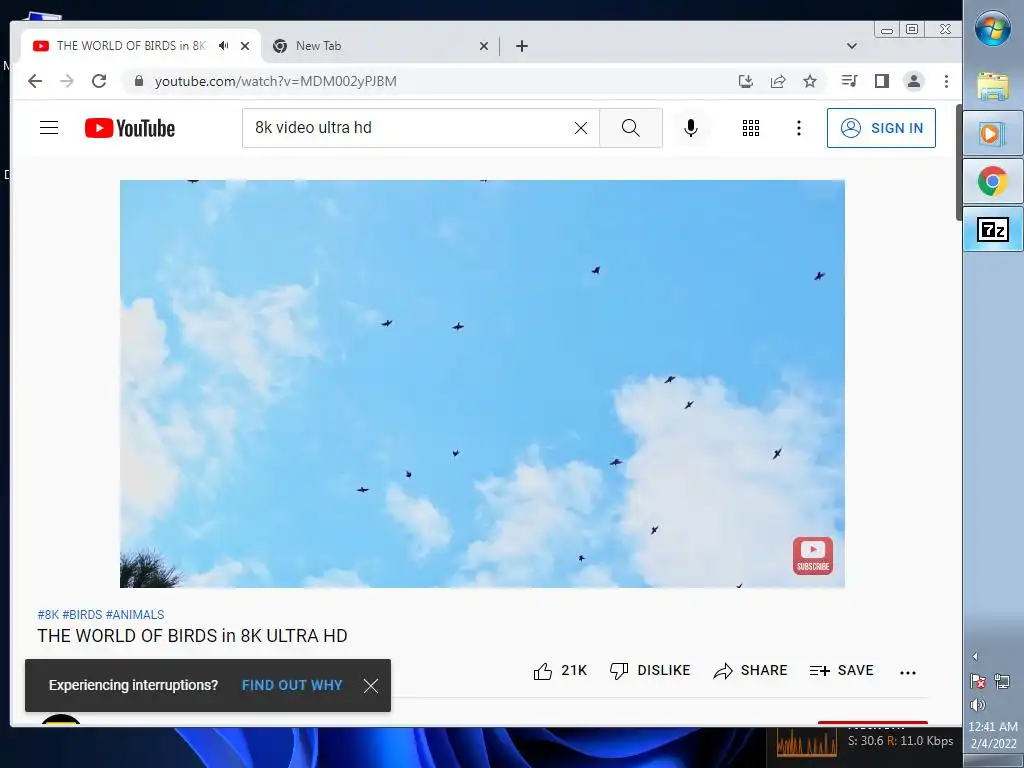Open the #ANIMALS hashtag
The width and height of the screenshot is (1024, 768).
click(135, 615)
